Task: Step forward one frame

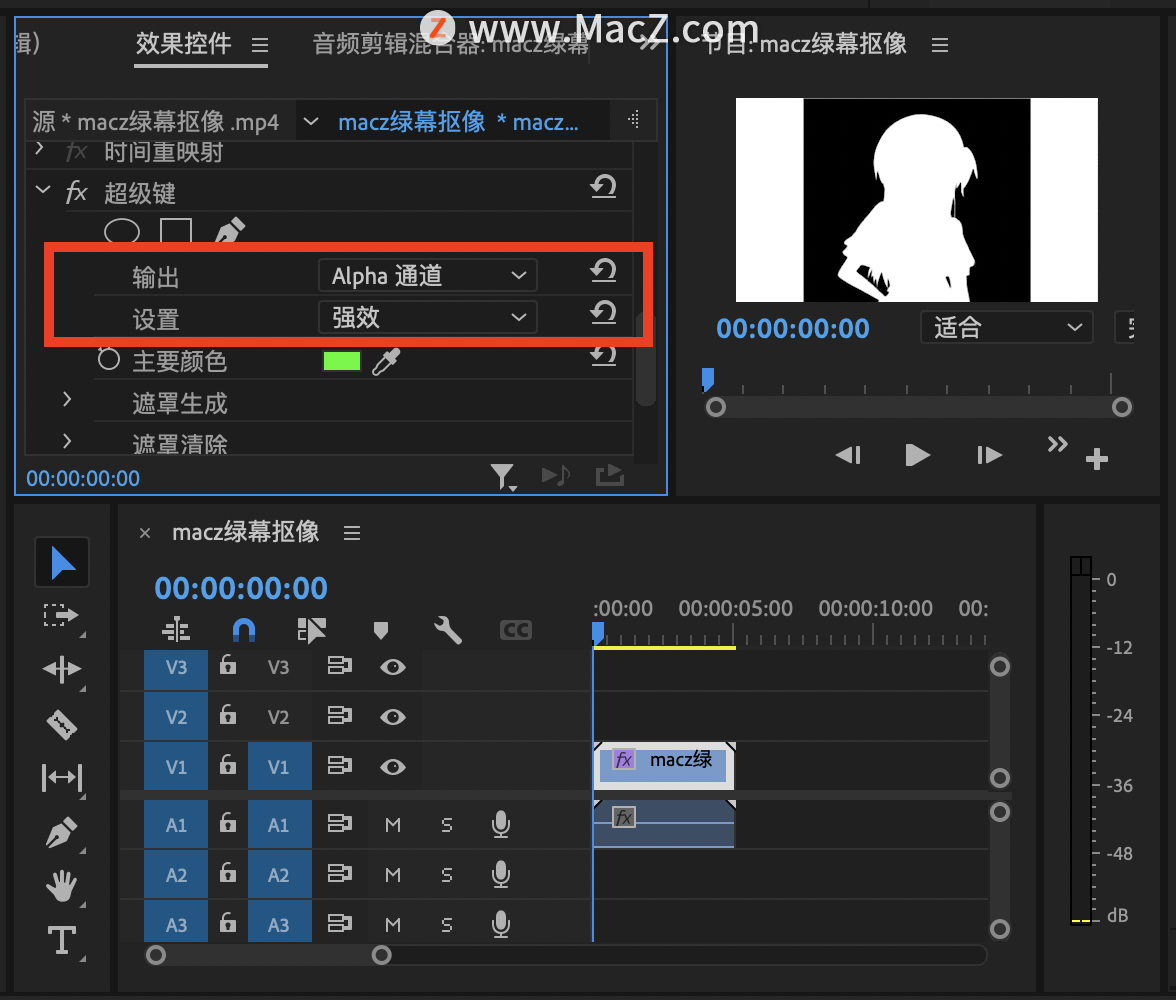Action: [x=989, y=455]
